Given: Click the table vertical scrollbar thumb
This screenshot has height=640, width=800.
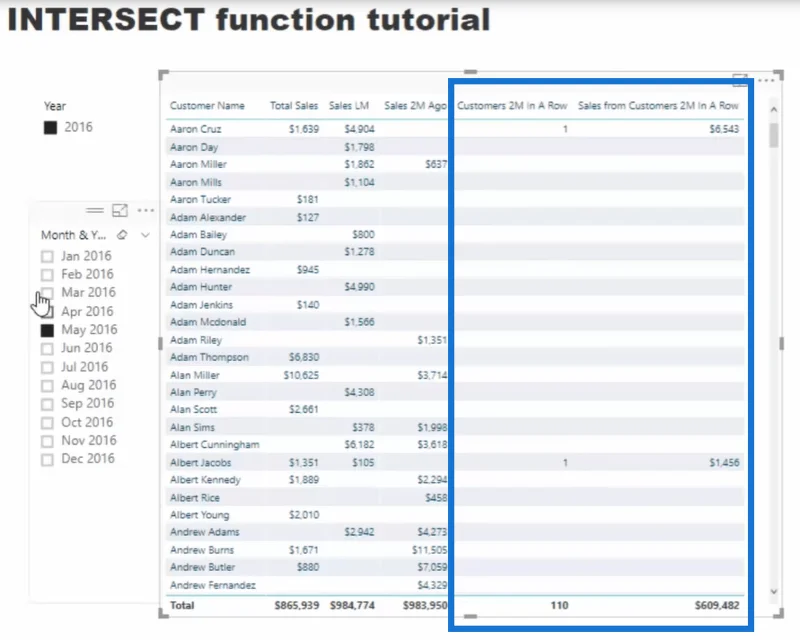Looking at the screenshot, I should coord(773,135).
